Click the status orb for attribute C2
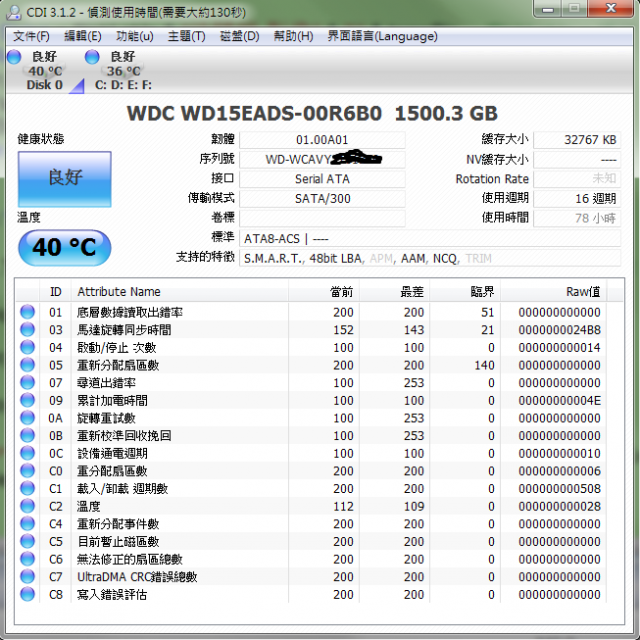640x640 pixels. click(27, 506)
